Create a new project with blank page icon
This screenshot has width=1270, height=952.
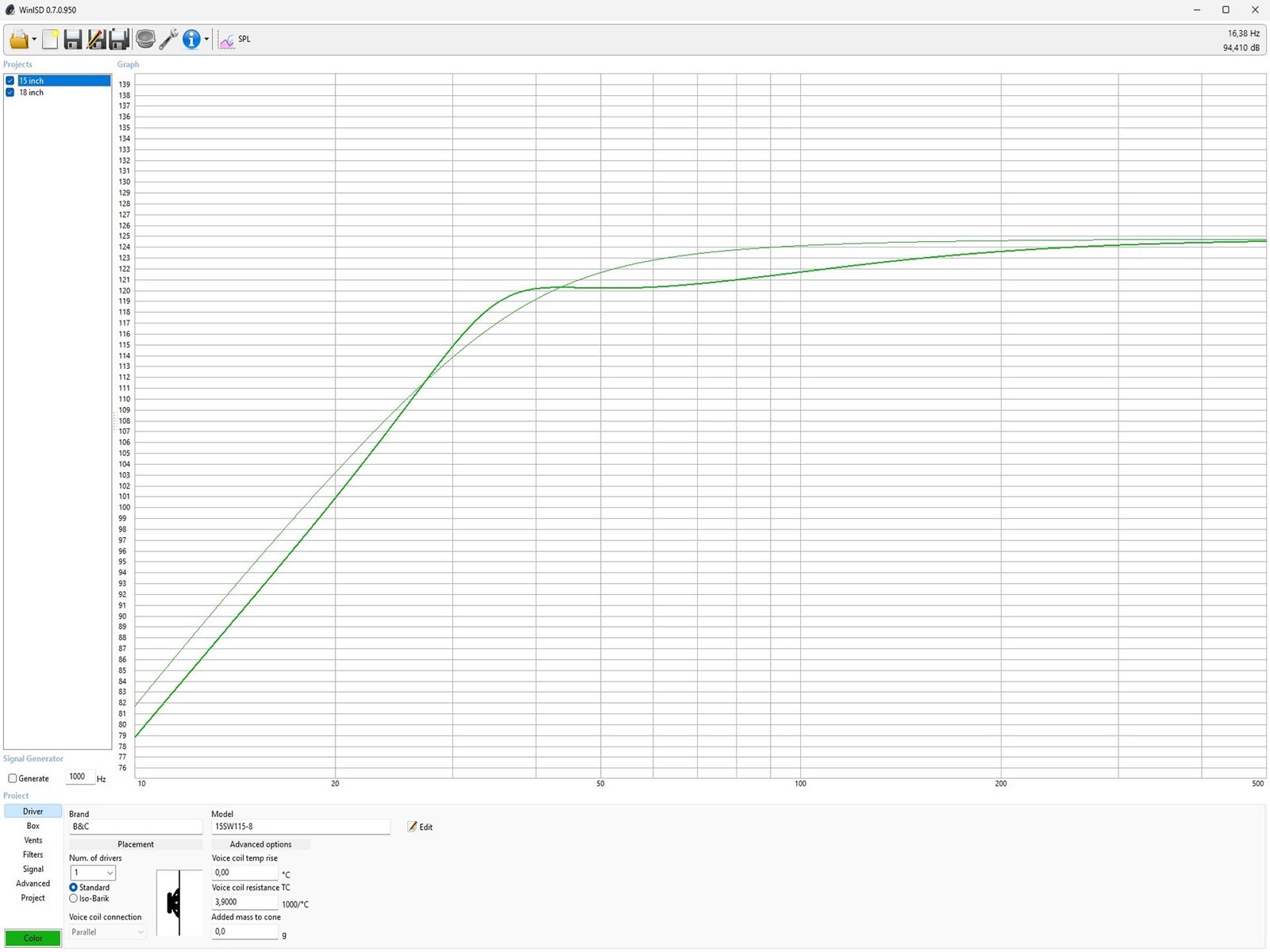[50, 39]
